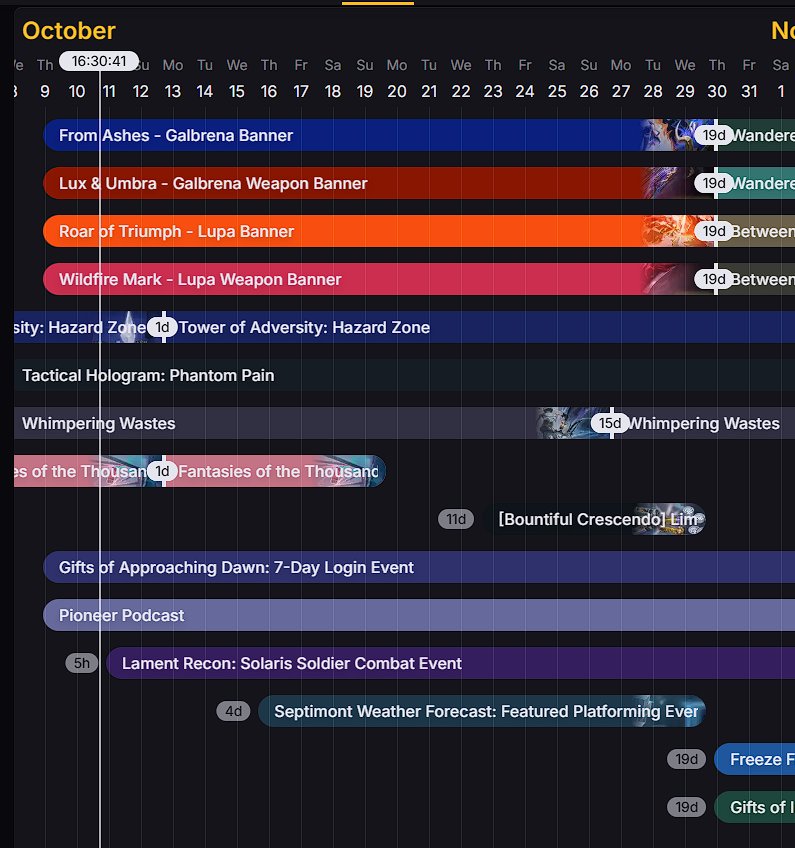This screenshot has width=795, height=848.
Task: Open Between banner after Lupa Weapon Banner
Action: pos(756,280)
